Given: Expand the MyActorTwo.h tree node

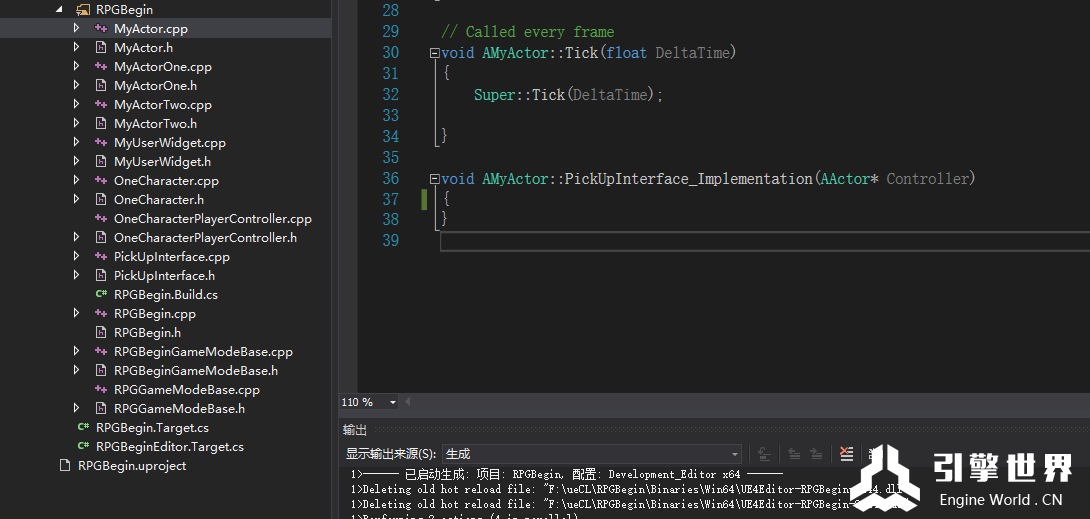Looking at the screenshot, I should click(x=76, y=124).
